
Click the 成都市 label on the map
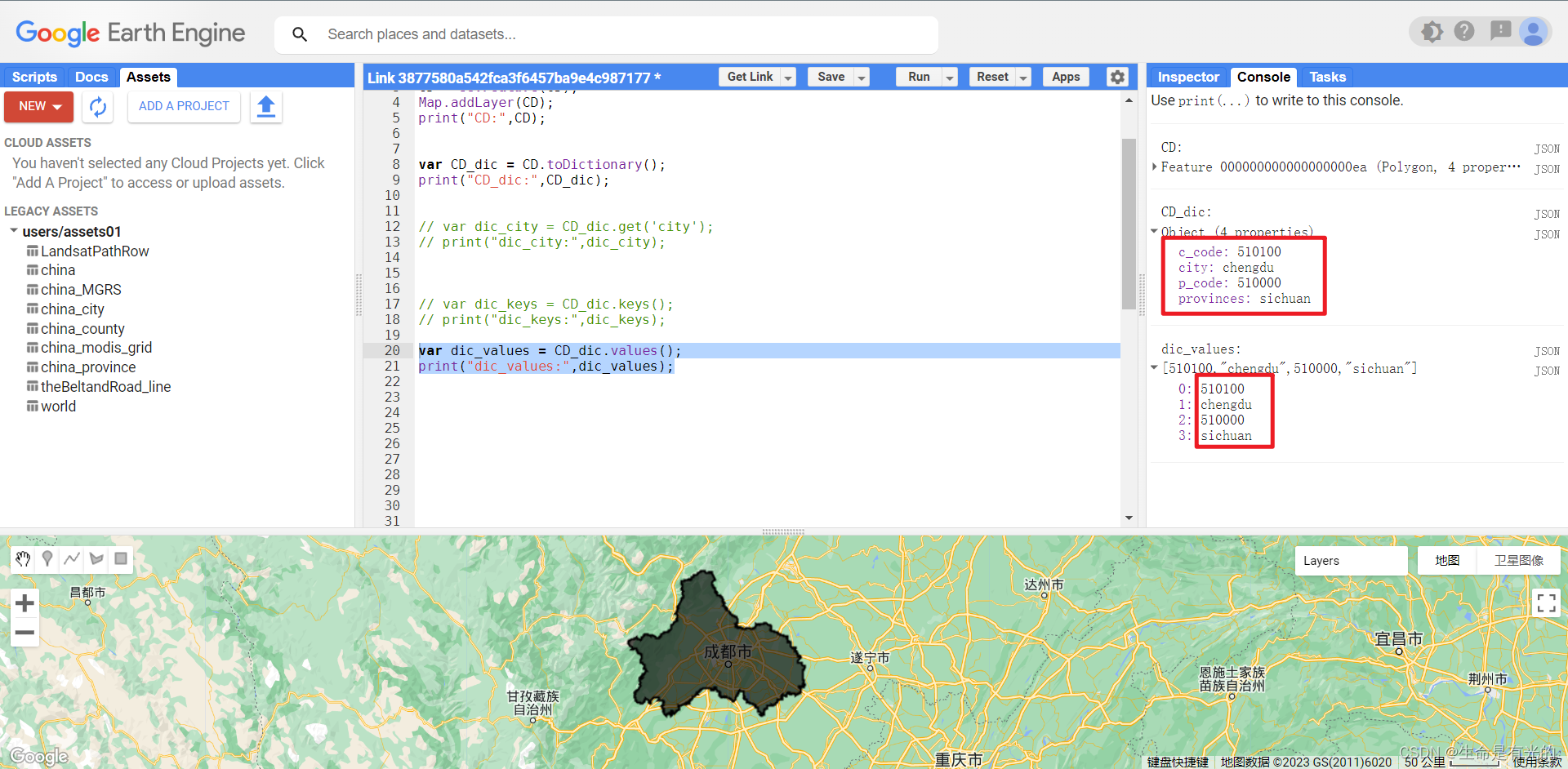coord(728,651)
